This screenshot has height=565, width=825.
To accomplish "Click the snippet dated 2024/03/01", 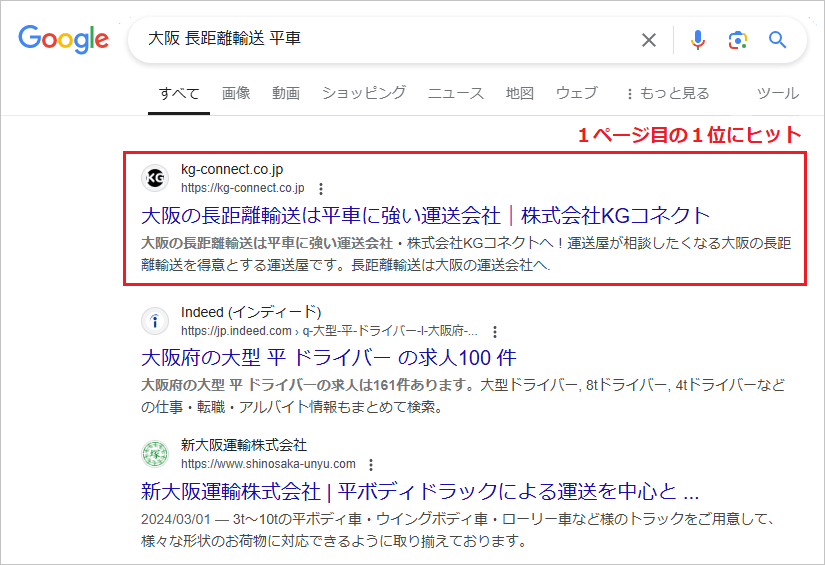I will (458, 530).
